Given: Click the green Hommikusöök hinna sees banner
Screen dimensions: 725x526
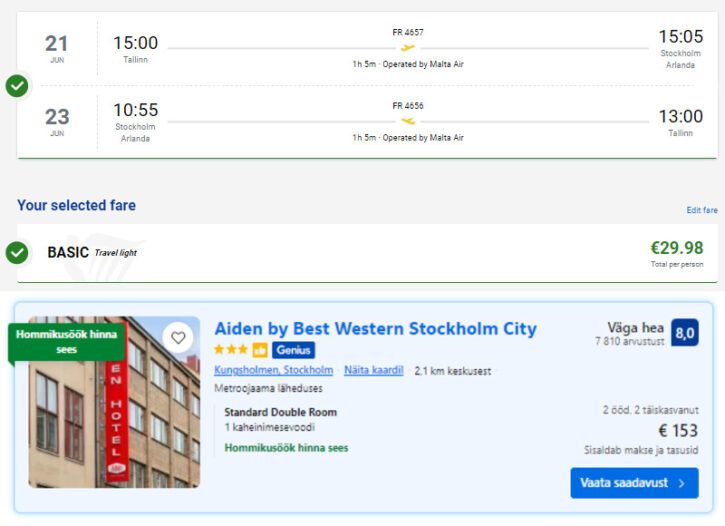Looking at the screenshot, I should pyautogui.click(x=67, y=342).
